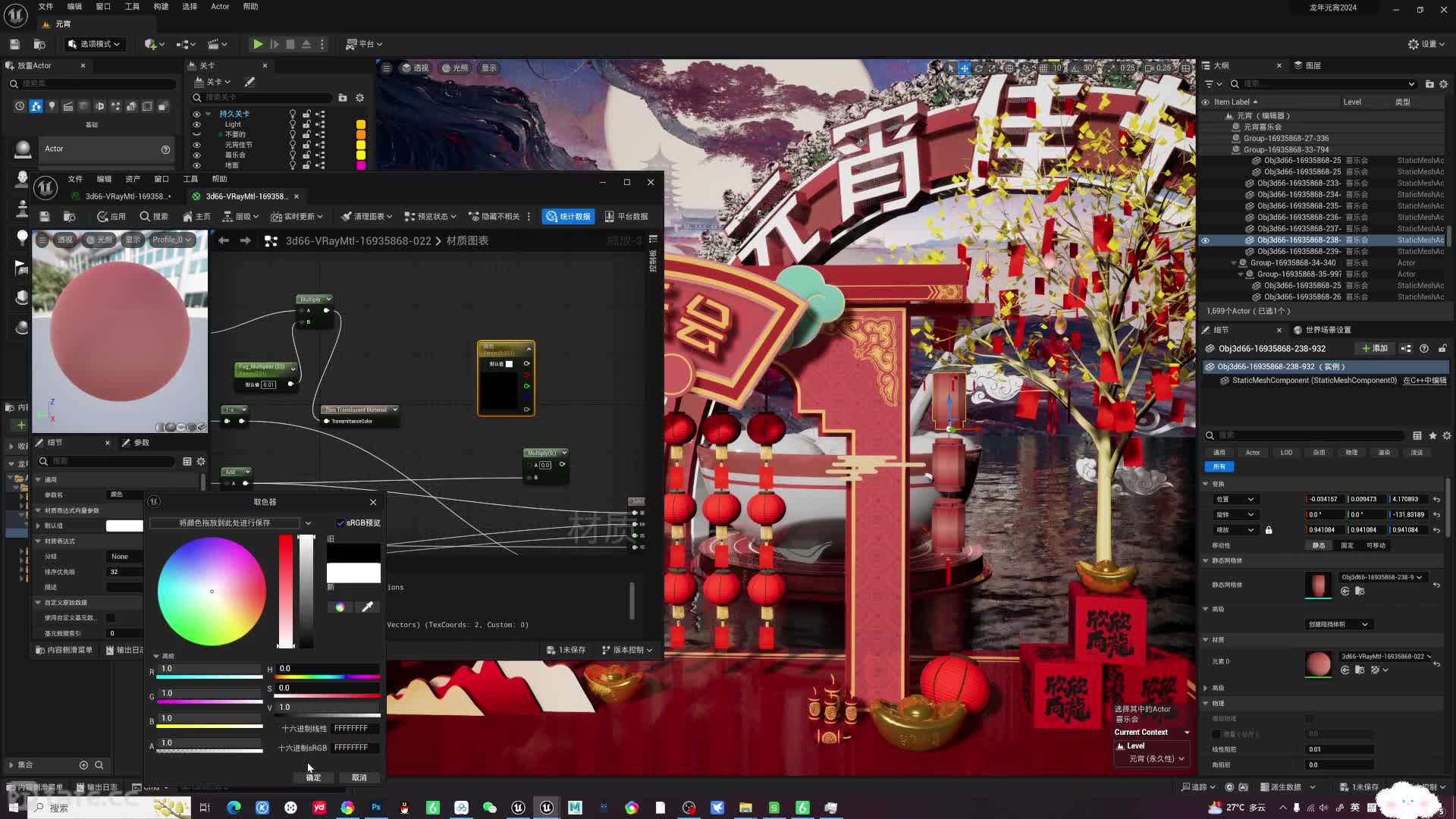1456x819 pixels.
Task: Toggle visibility eye for Light level
Action: click(196, 124)
